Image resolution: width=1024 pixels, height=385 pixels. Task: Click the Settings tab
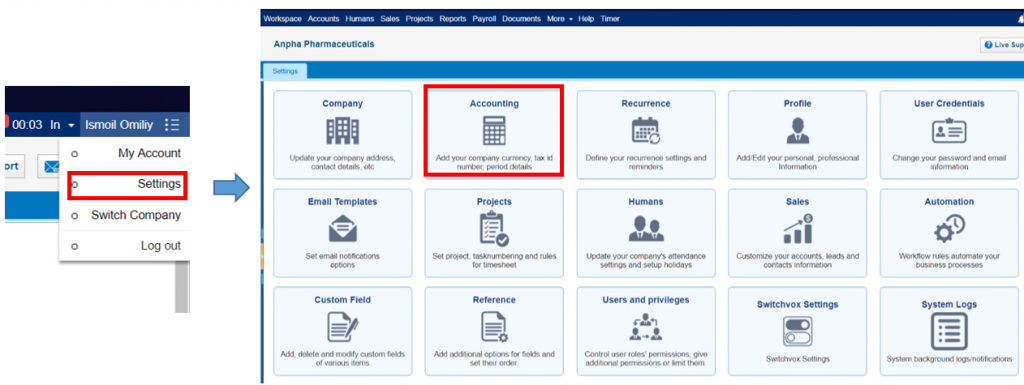(x=285, y=71)
